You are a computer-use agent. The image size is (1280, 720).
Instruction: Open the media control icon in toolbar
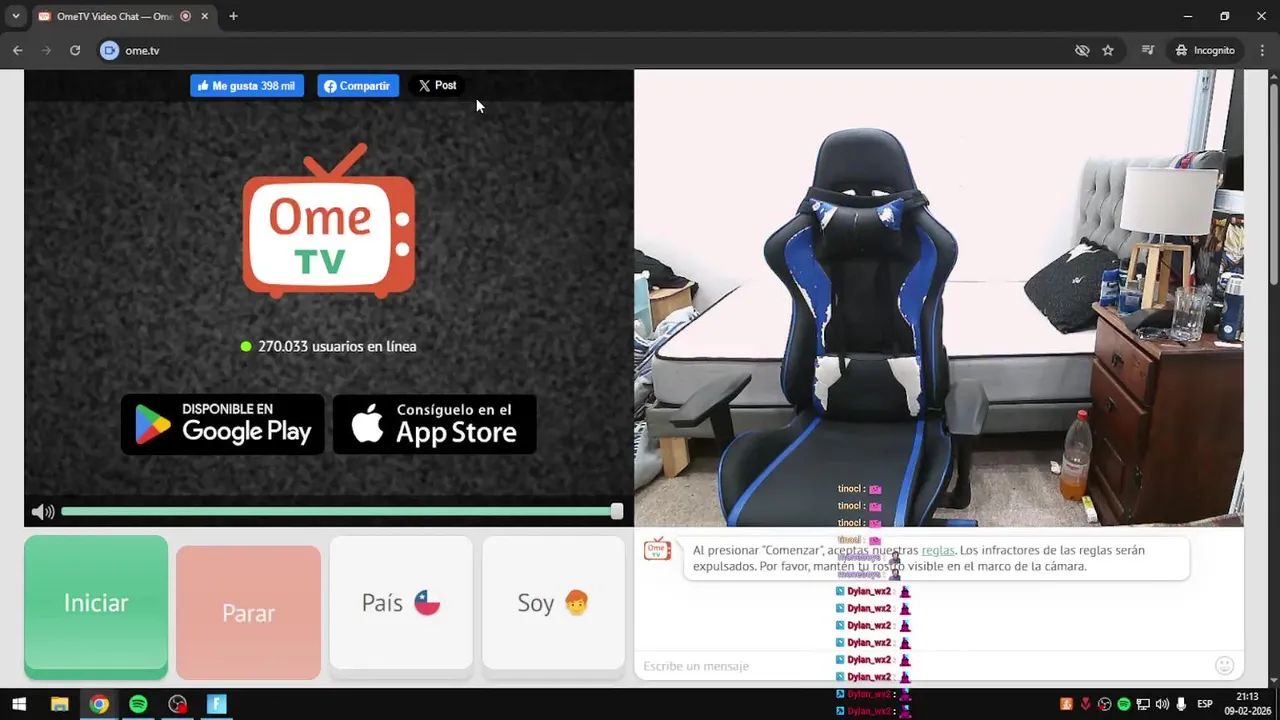click(x=1148, y=50)
